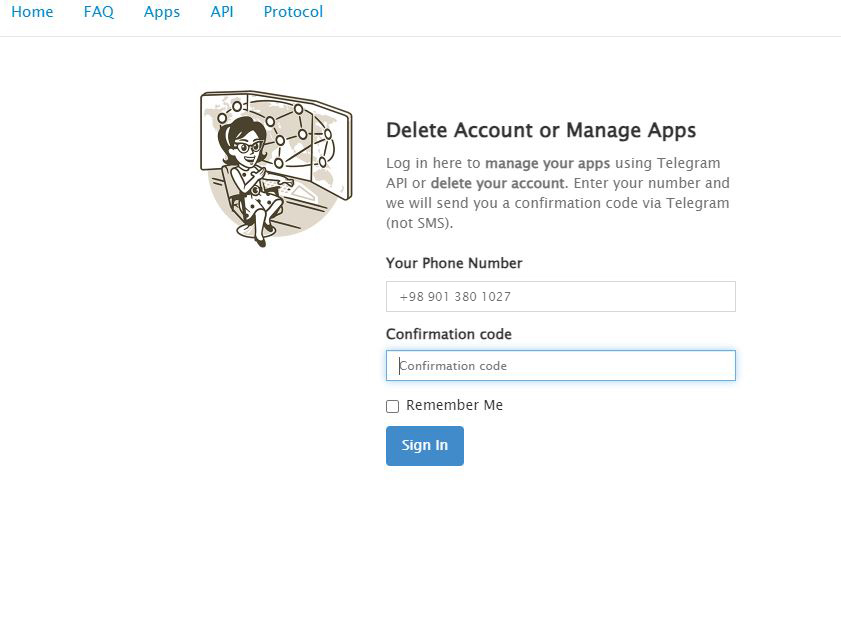Viewport: 841px width, 644px height.
Task: Open the Home navigation link
Action: click(x=32, y=12)
